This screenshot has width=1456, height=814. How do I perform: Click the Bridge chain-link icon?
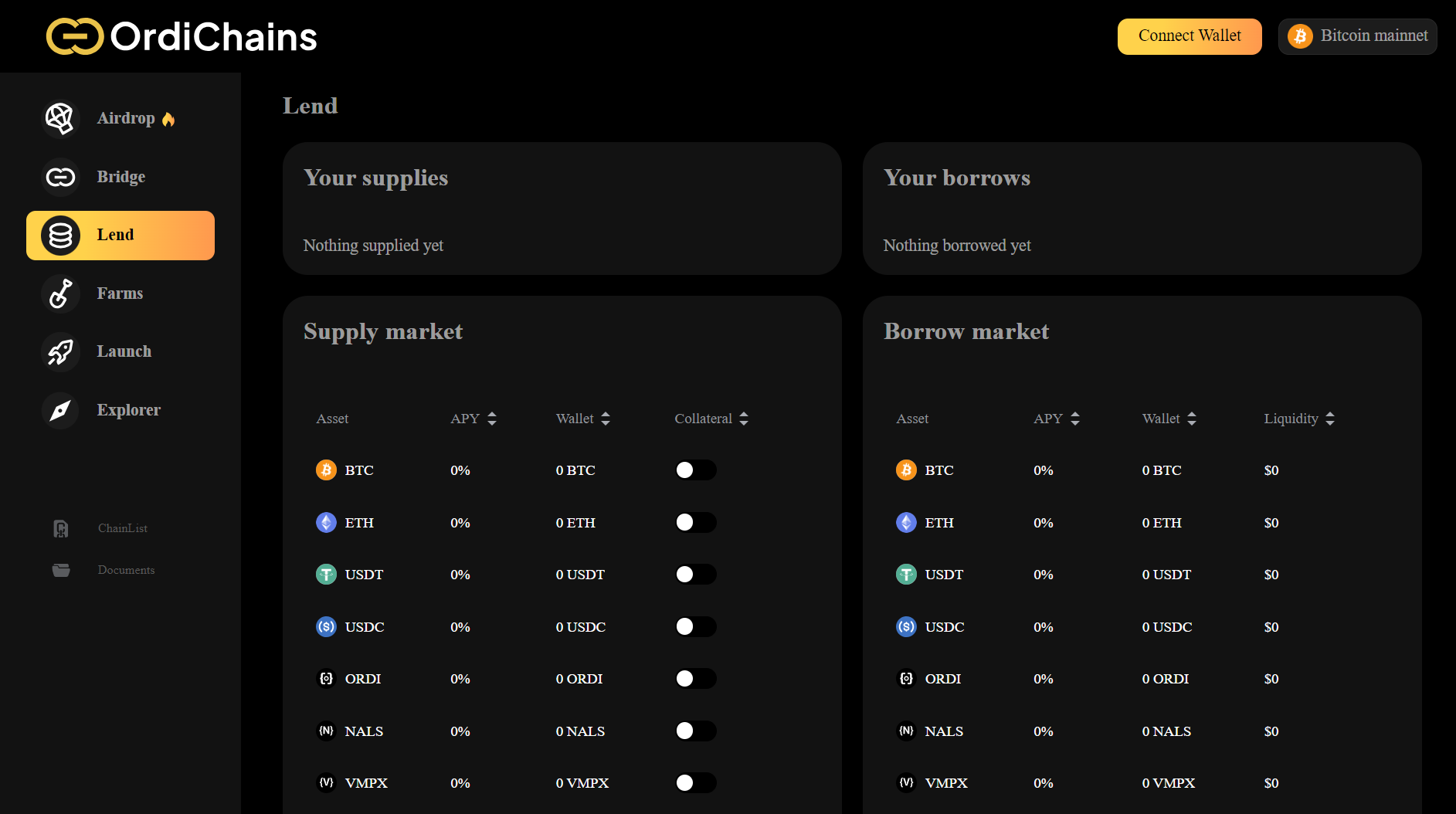60,177
